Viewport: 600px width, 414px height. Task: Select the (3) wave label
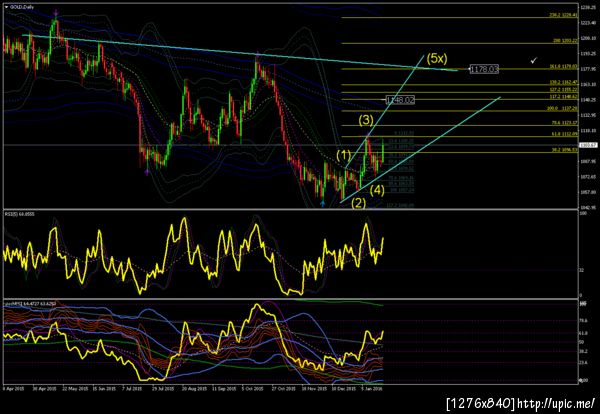(x=366, y=121)
